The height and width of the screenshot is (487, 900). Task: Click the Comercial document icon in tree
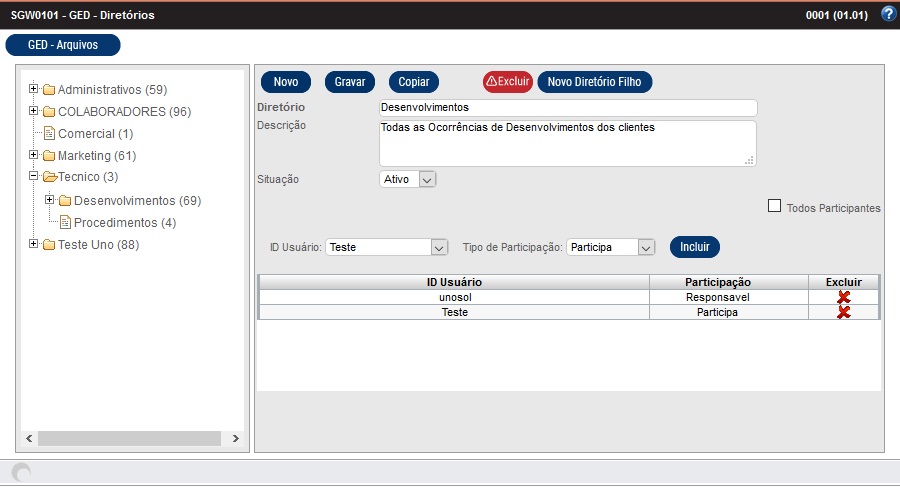point(49,133)
